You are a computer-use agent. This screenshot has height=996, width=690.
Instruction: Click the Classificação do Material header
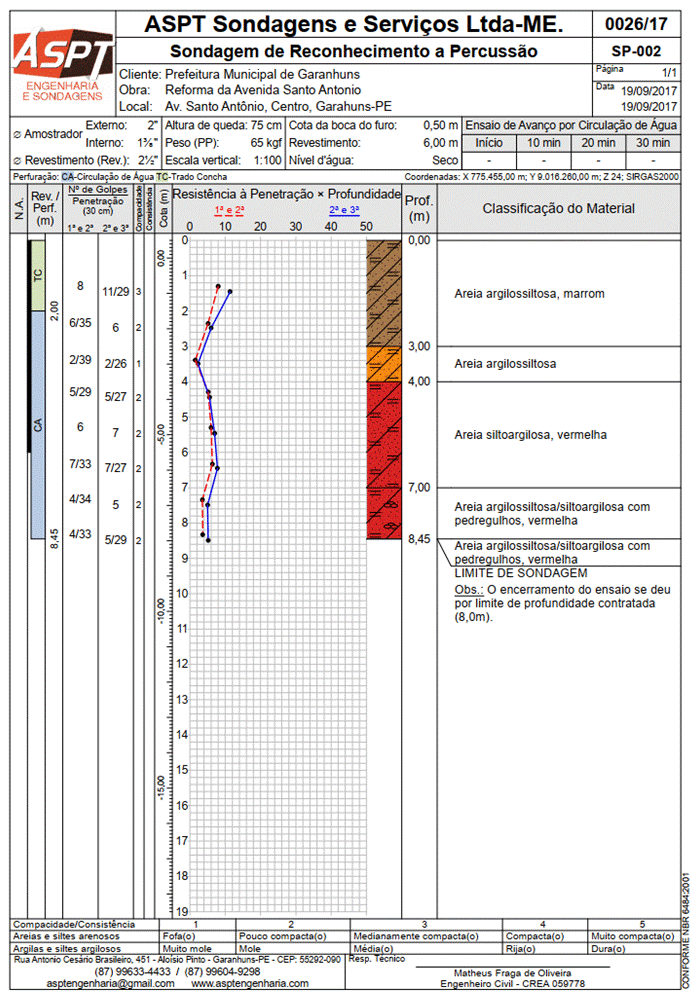click(x=558, y=208)
